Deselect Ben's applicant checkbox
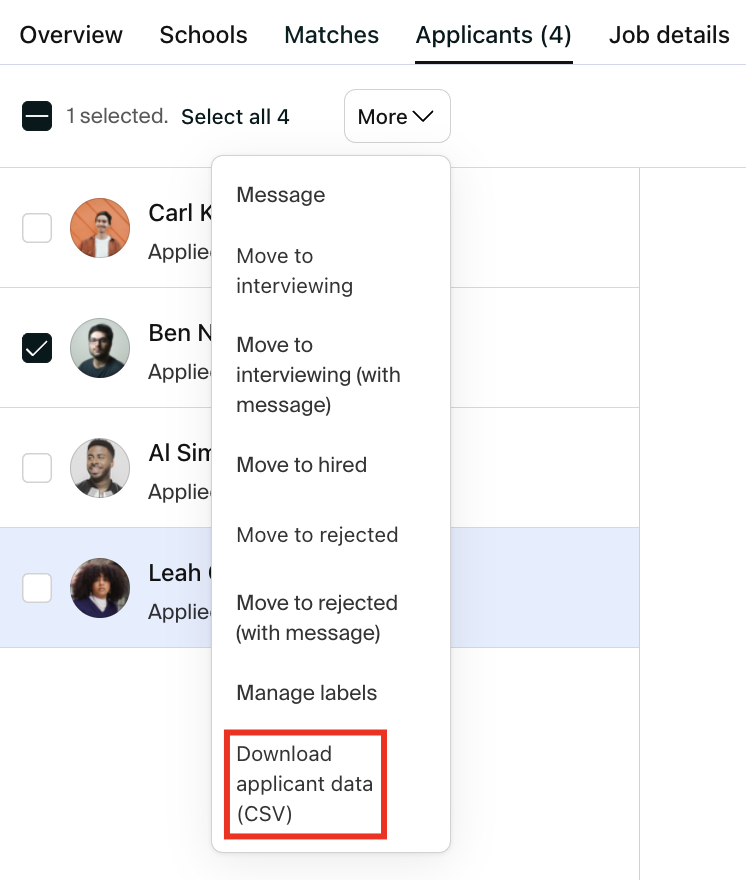 [x=37, y=348]
